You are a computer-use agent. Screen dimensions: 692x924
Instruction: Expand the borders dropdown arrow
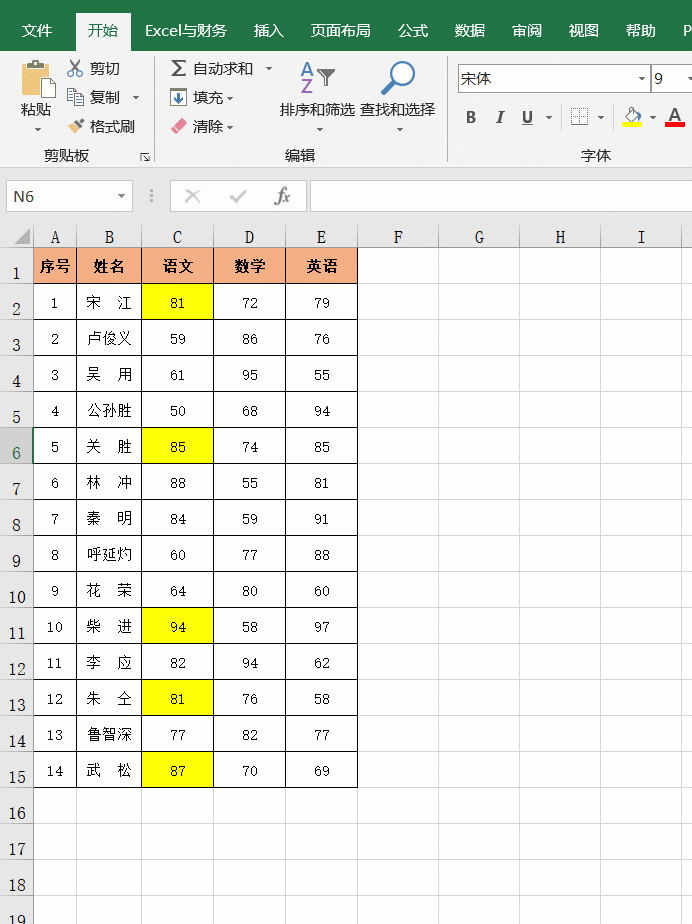coord(601,117)
